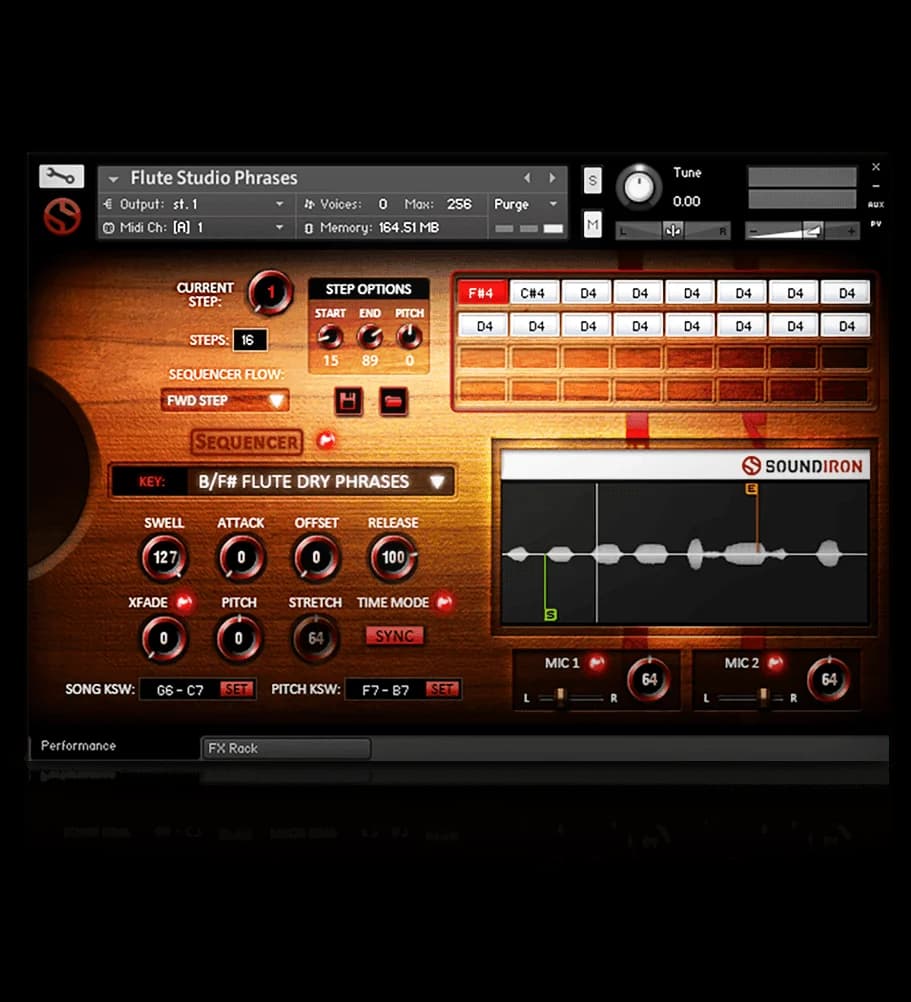Toggle the TIME MODE power button
The image size is (911, 1002).
443,602
